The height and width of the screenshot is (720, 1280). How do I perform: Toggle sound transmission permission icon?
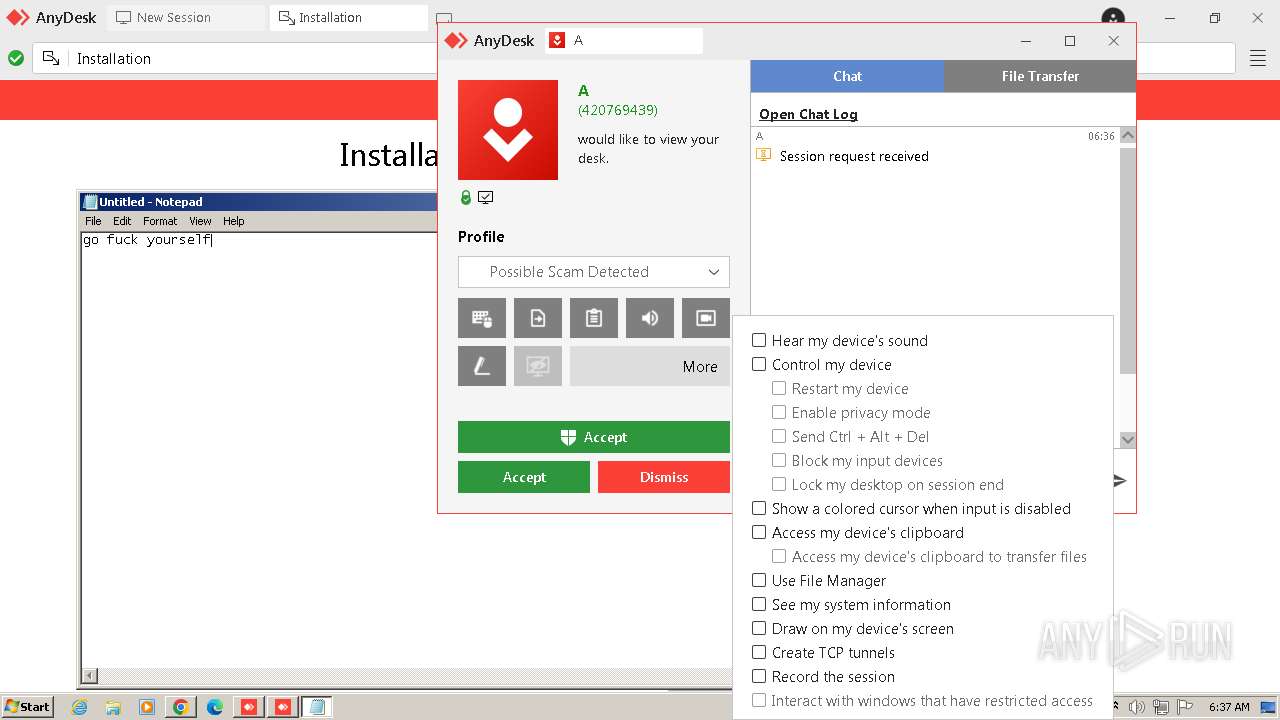tap(650, 318)
